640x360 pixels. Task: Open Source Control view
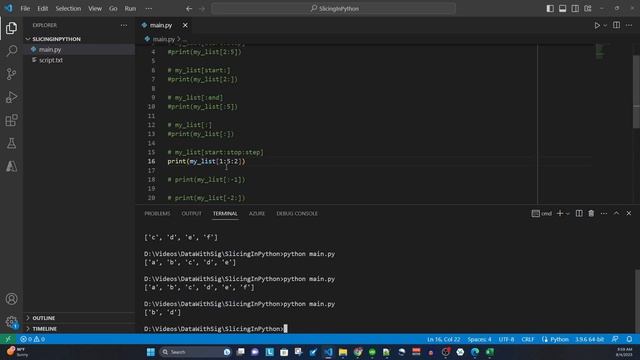coord(11,74)
